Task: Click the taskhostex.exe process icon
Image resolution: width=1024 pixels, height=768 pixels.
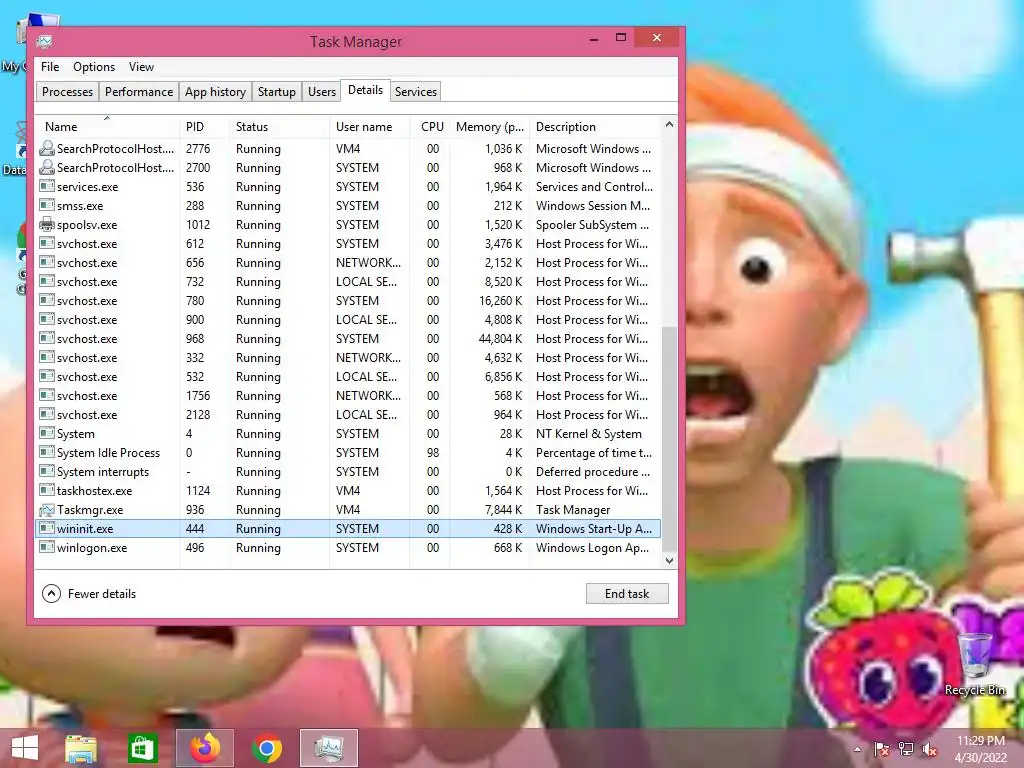Action: (47, 490)
